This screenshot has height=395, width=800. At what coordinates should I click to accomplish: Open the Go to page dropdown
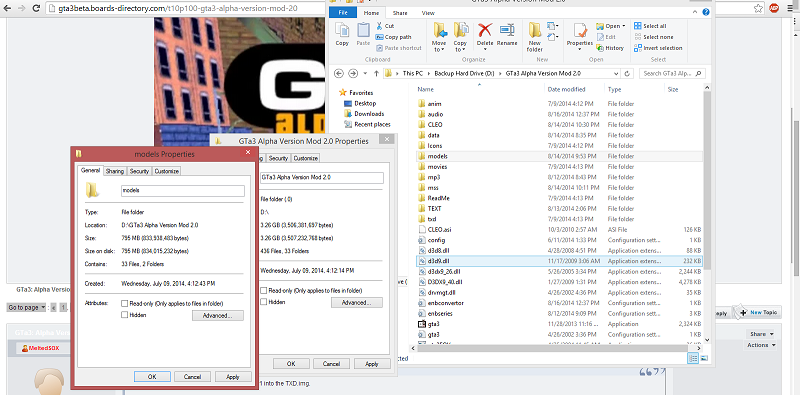point(27,308)
